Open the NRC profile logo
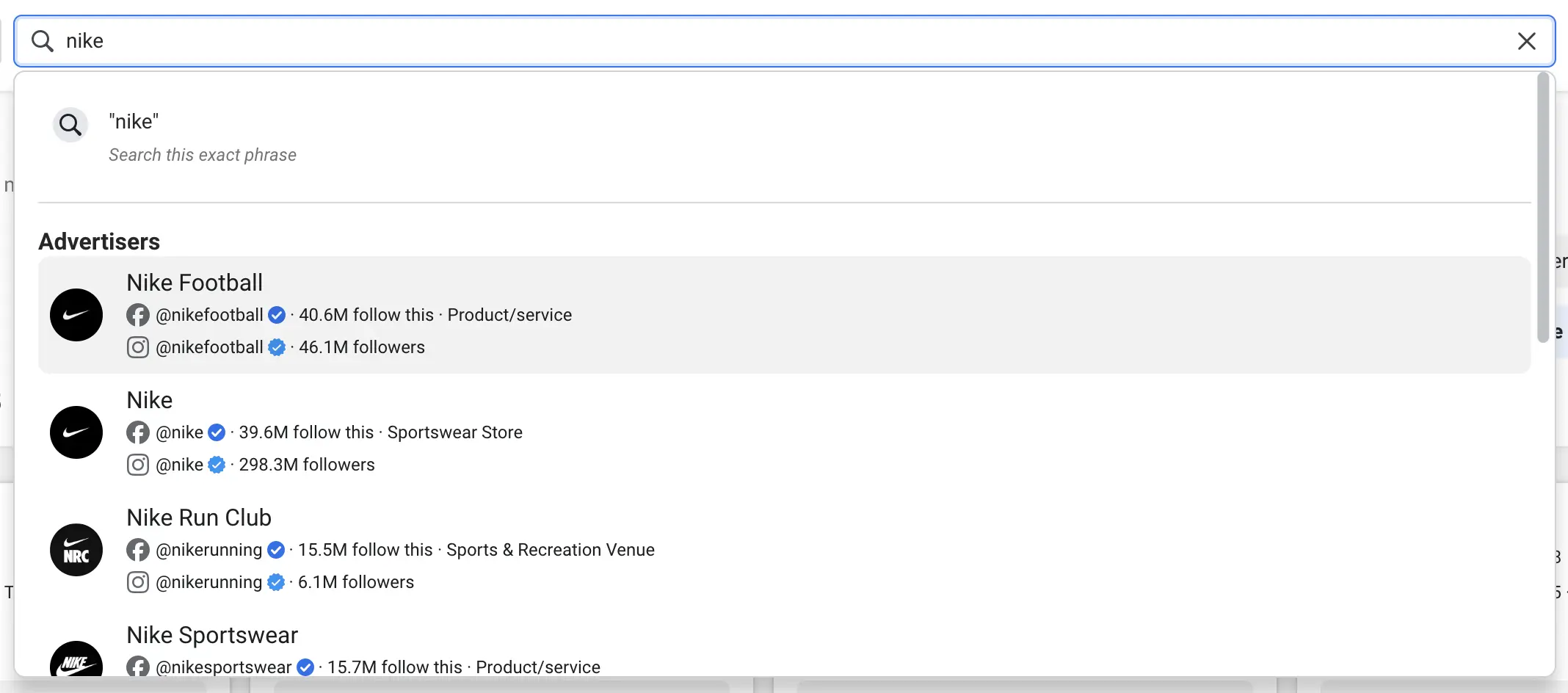This screenshot has width=1568, height=693. (x=76, y=550)
